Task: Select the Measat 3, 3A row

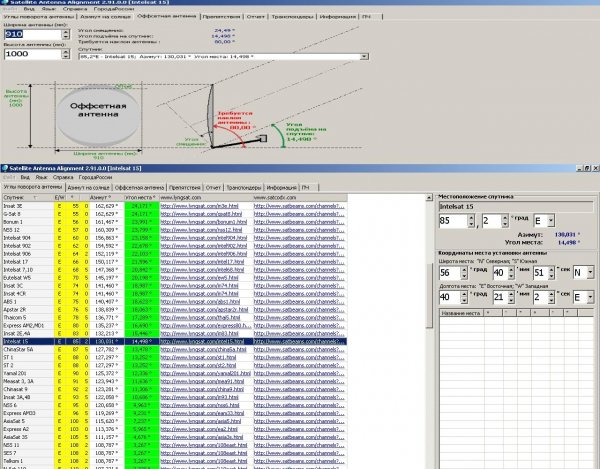Action: tap(174, 381)
